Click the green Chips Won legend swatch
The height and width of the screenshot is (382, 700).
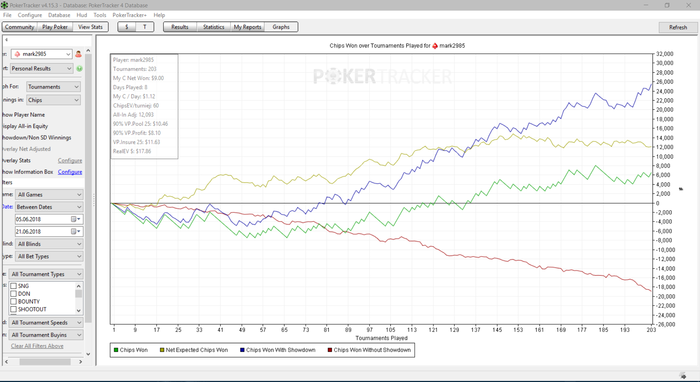(x=116, y=350)
